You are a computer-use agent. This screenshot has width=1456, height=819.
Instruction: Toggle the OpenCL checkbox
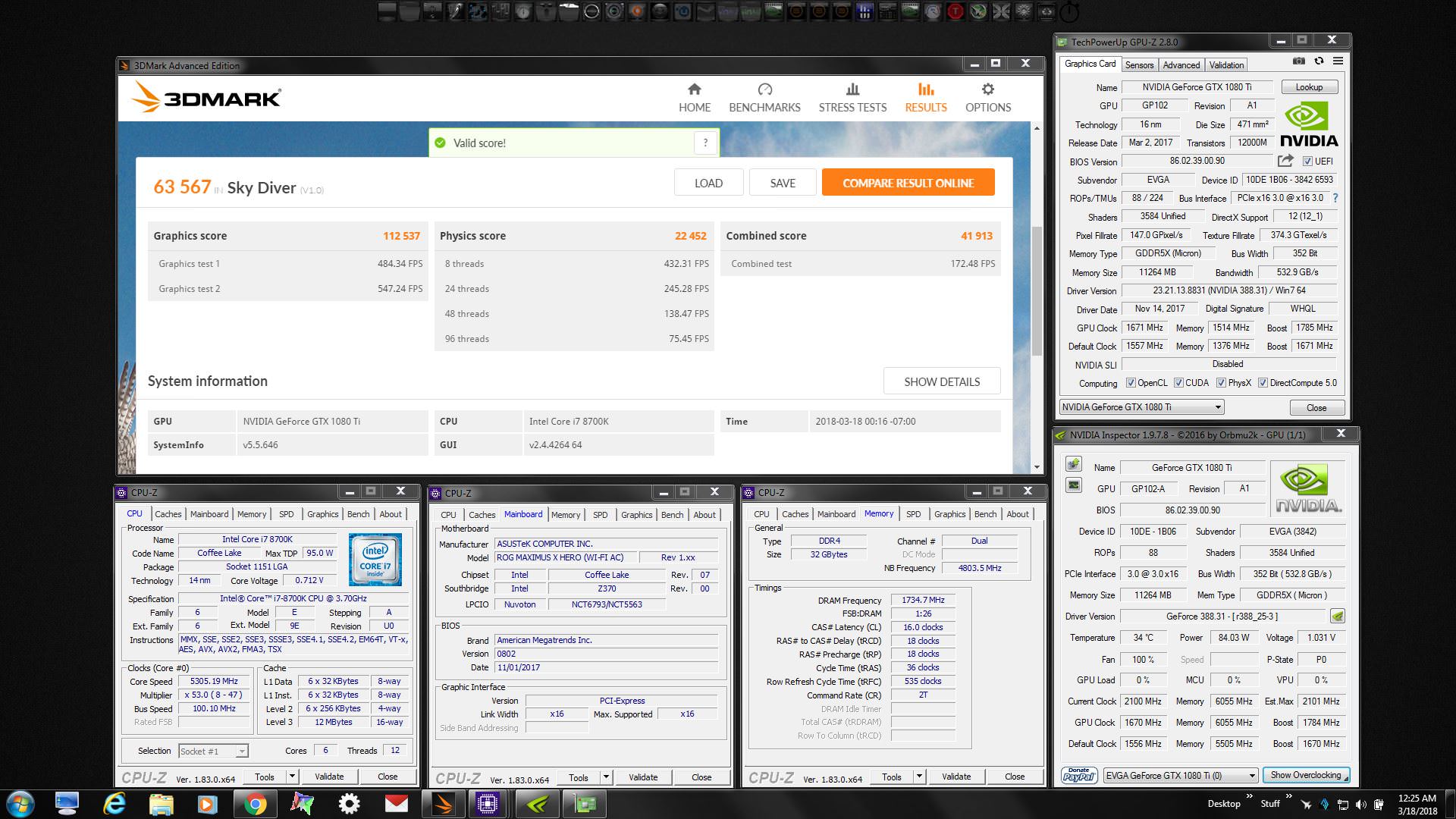1131,383
